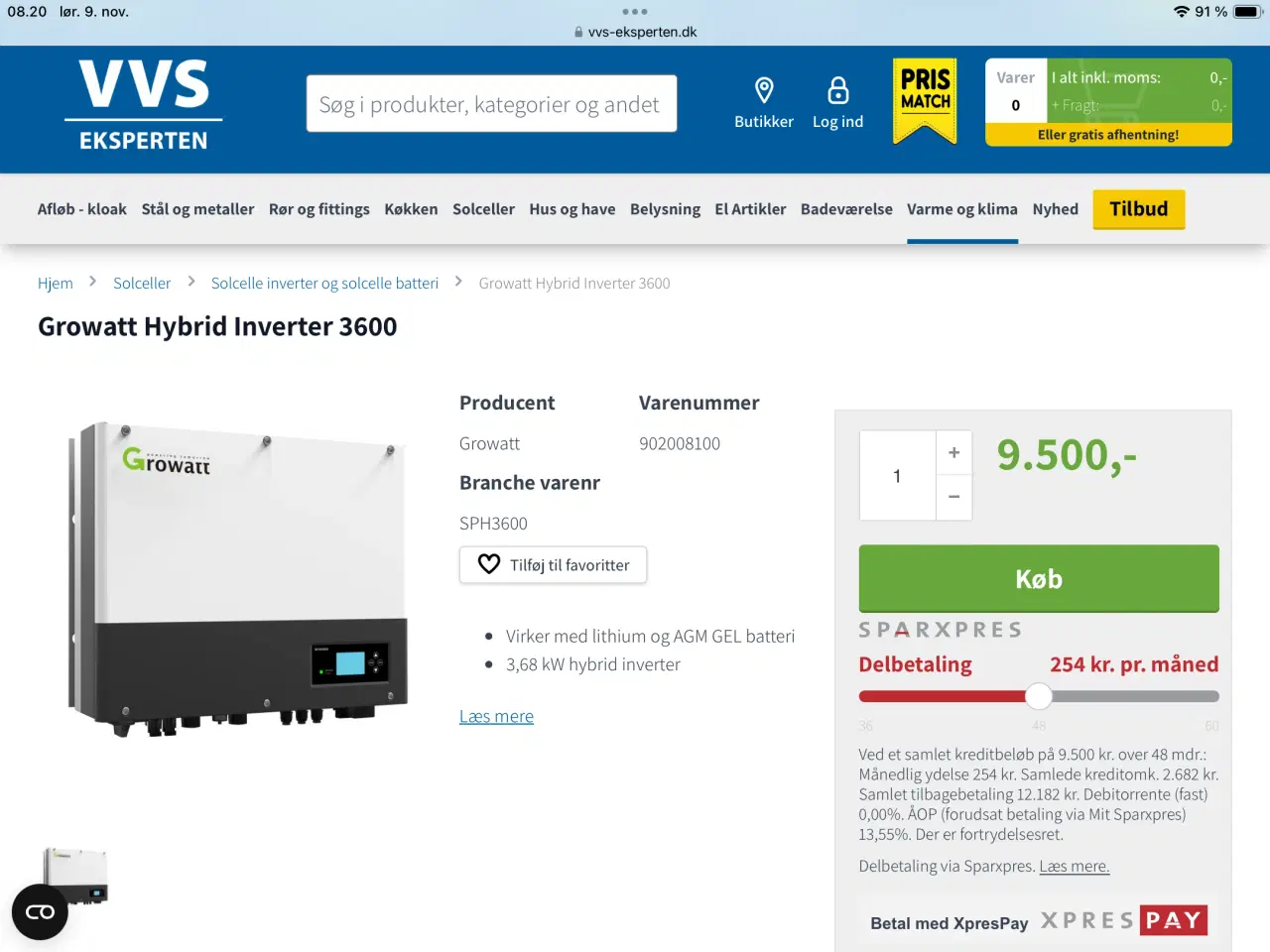Tap the vvs-eksperten.dk address bar
This screenshot has height=952, width=1270.
point(635,32)
